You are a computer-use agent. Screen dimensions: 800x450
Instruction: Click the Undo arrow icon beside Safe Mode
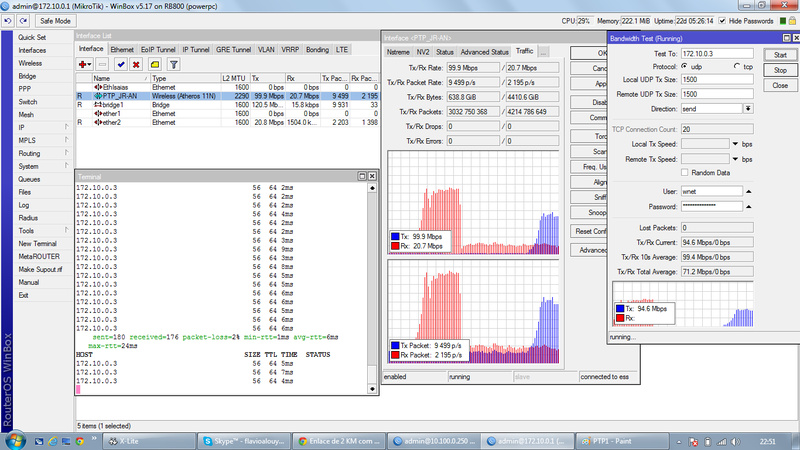[x=8, y=20]
